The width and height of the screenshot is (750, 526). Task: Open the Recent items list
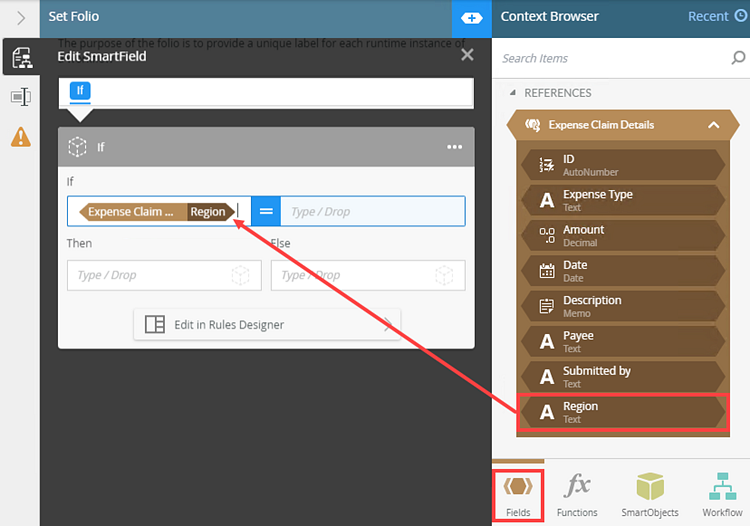click(707, 16)
